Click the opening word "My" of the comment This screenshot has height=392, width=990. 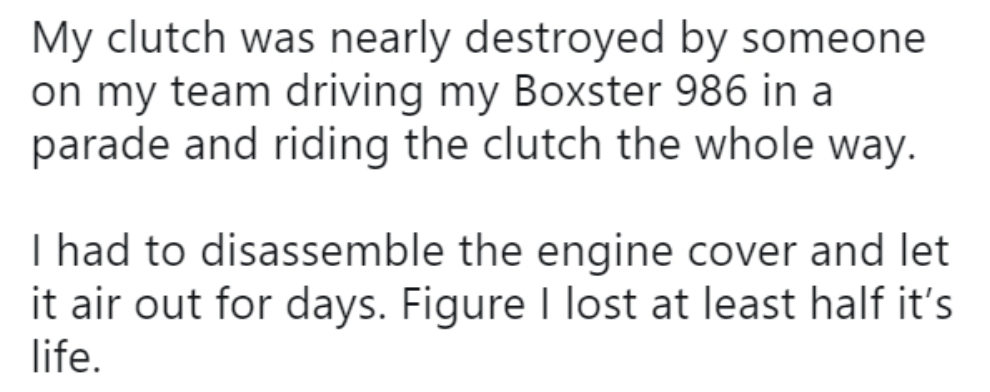[x=62, y=39]
